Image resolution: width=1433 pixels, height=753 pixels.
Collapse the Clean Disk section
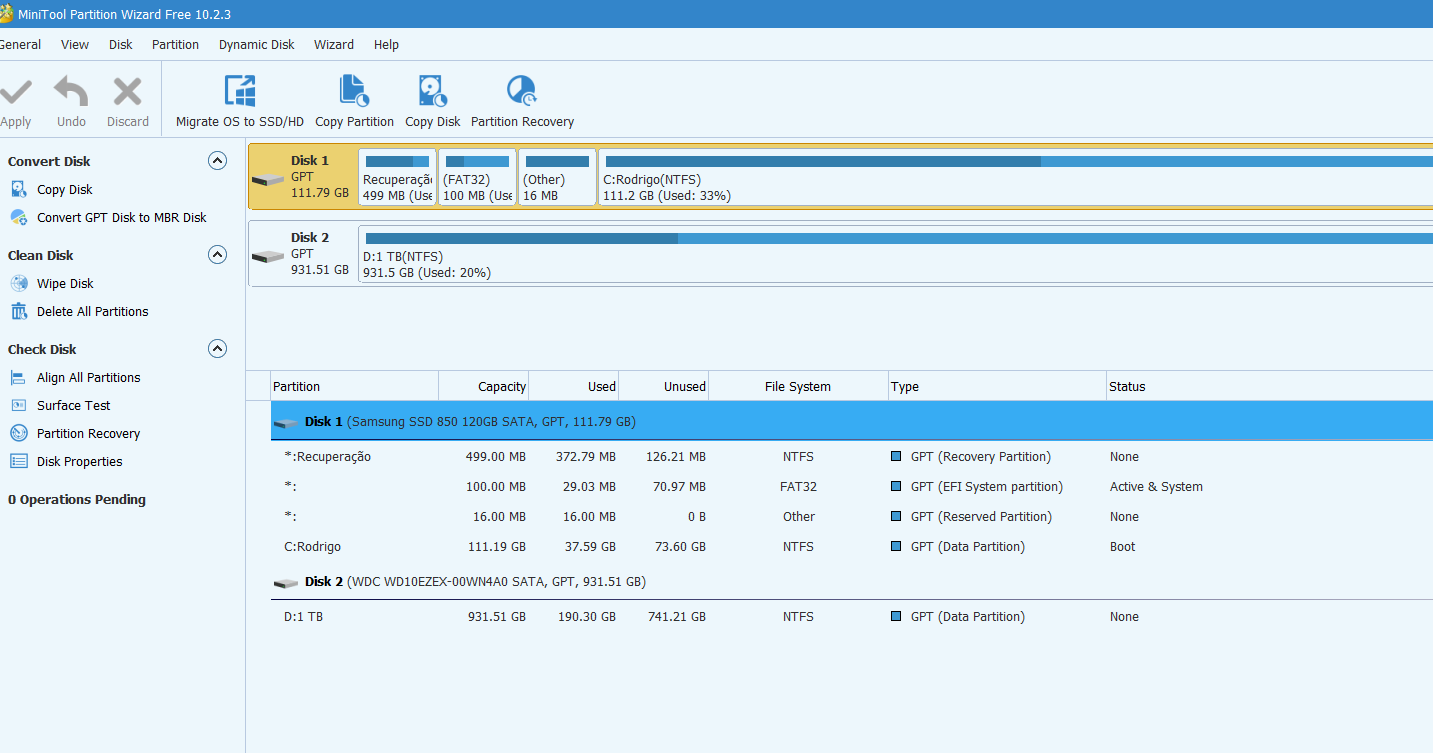click(217, 255)
